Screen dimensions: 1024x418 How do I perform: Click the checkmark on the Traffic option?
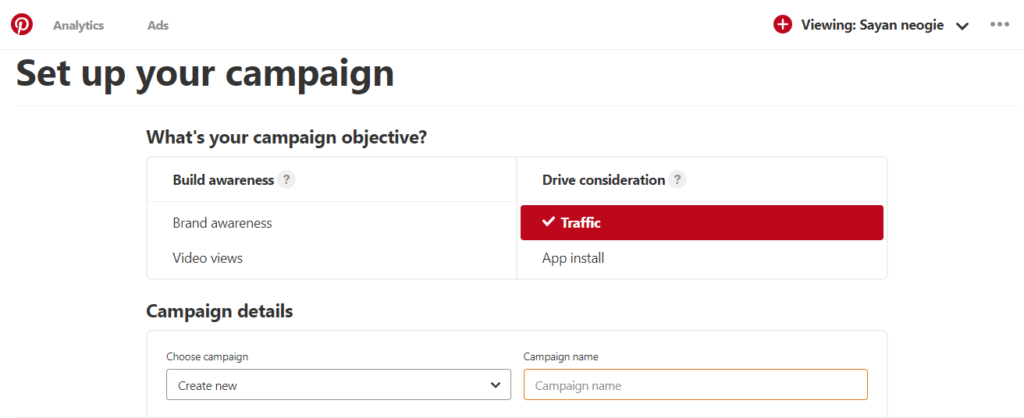tap(548, 222)
